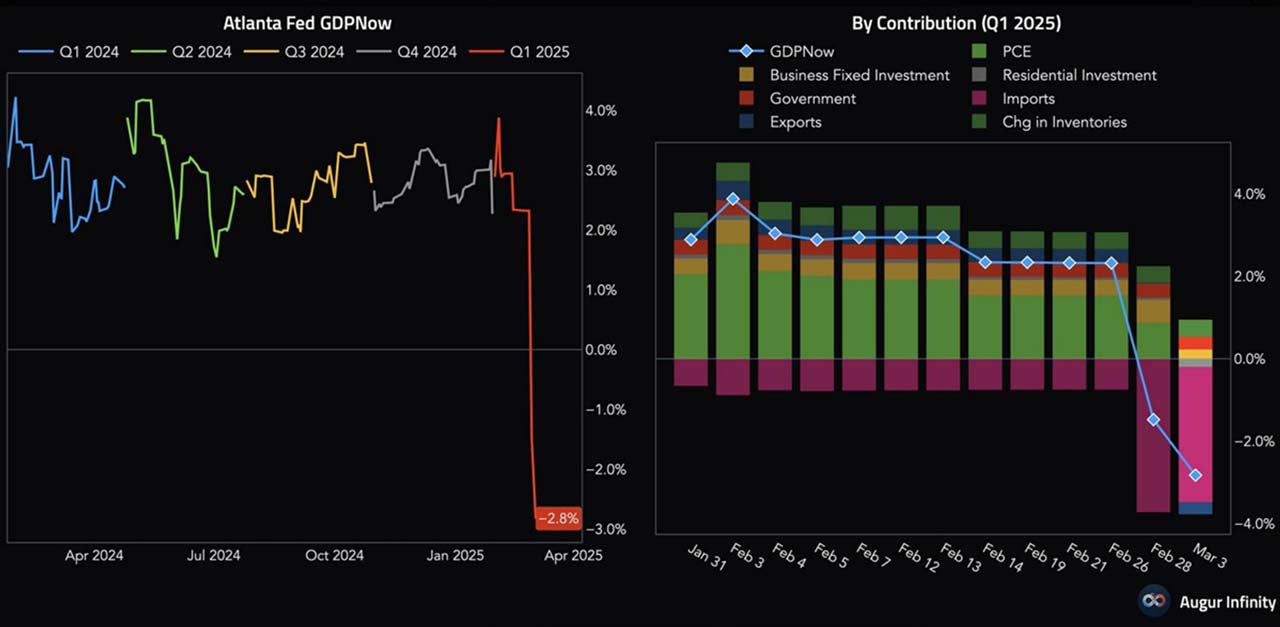Click the green PCE bar for Jan 31

[691, 316]
